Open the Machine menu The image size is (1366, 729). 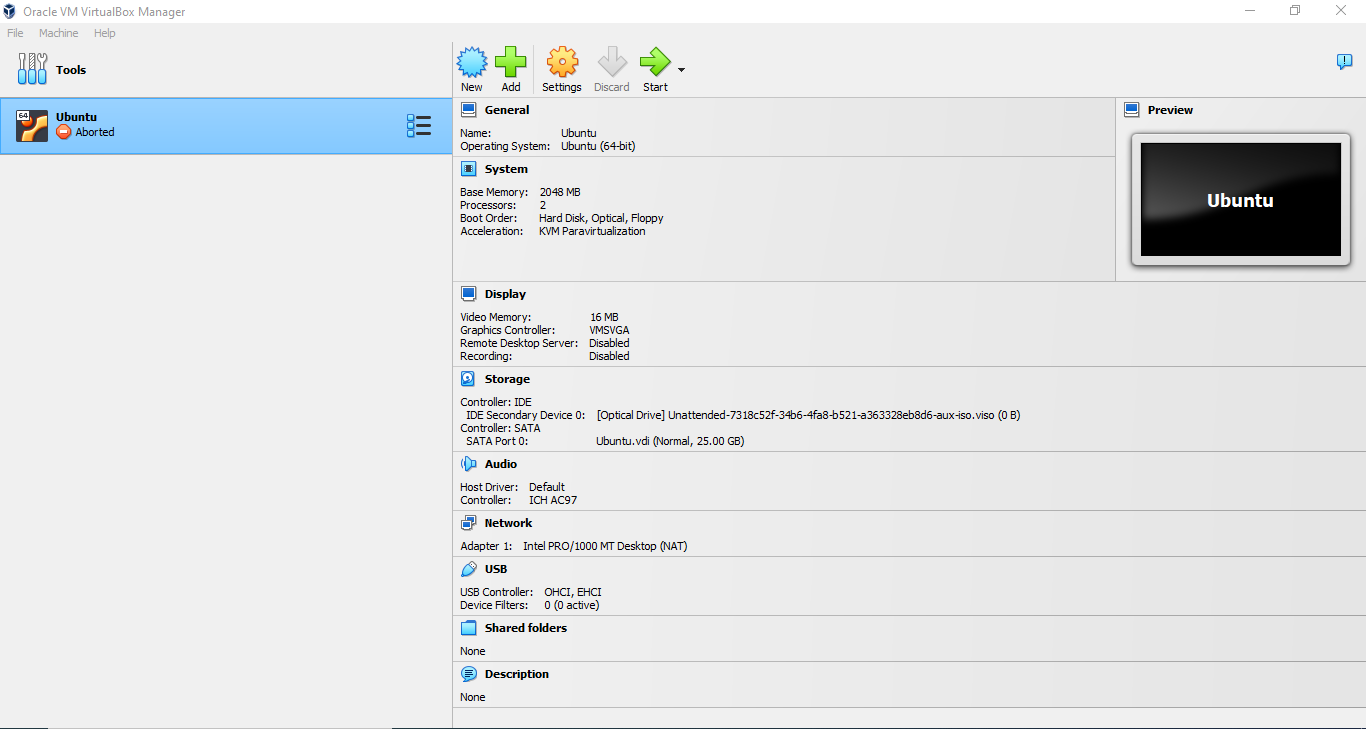(59, 33)
